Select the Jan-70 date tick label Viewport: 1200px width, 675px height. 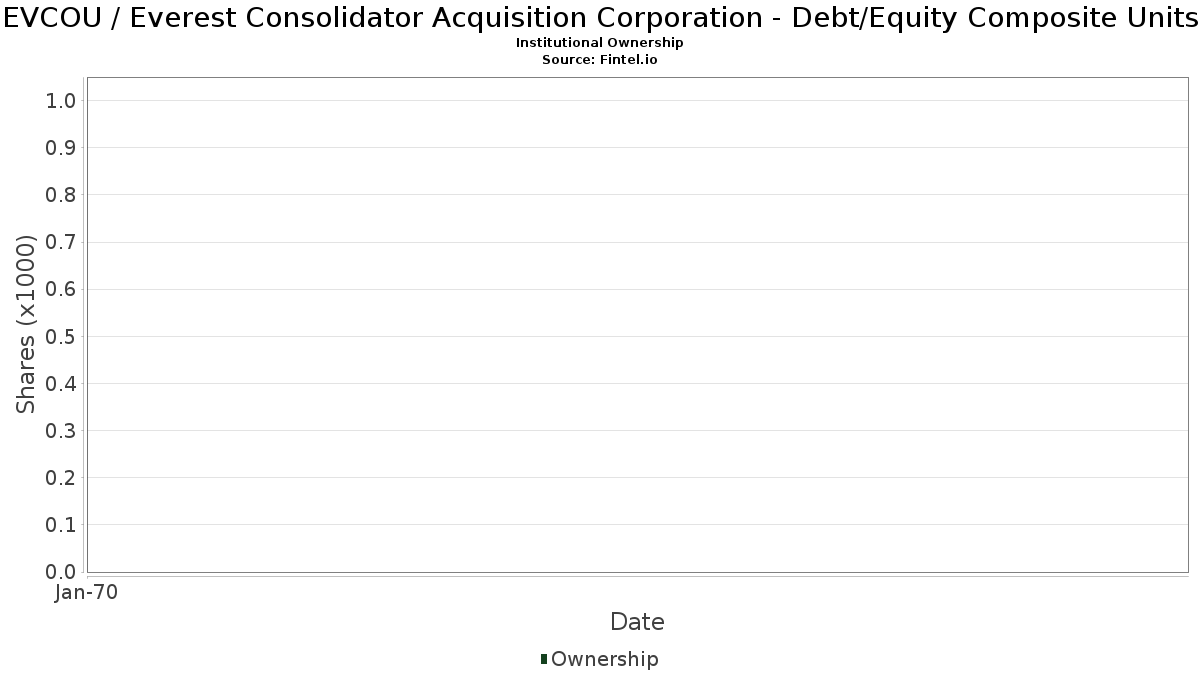87,593
